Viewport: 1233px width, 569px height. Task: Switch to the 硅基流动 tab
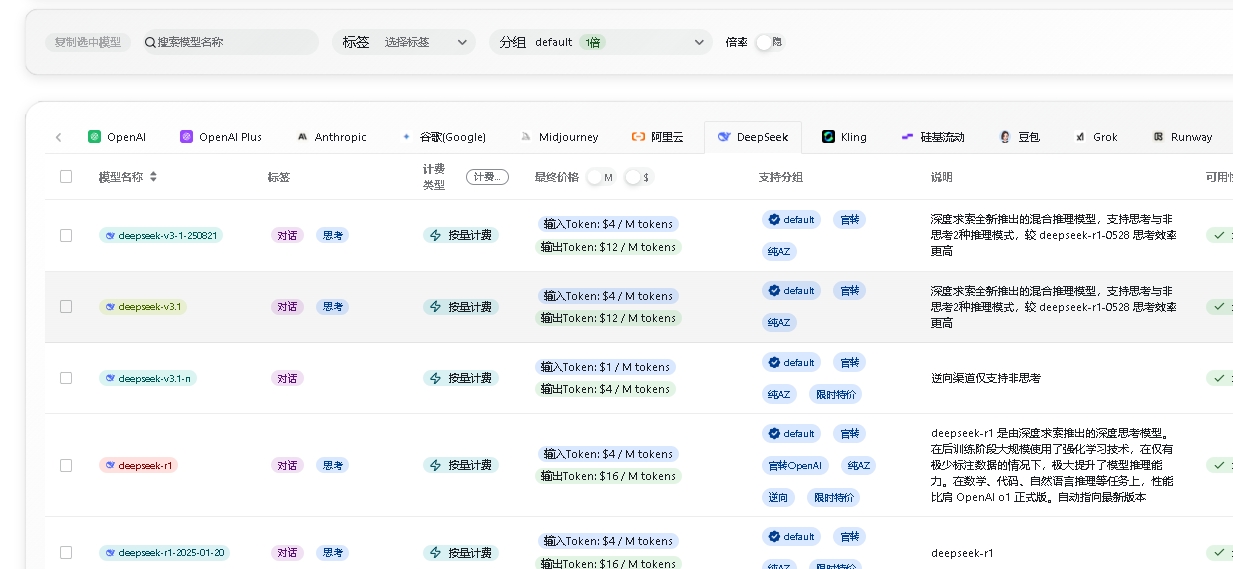pyautogui.click(x=933, y=137)
